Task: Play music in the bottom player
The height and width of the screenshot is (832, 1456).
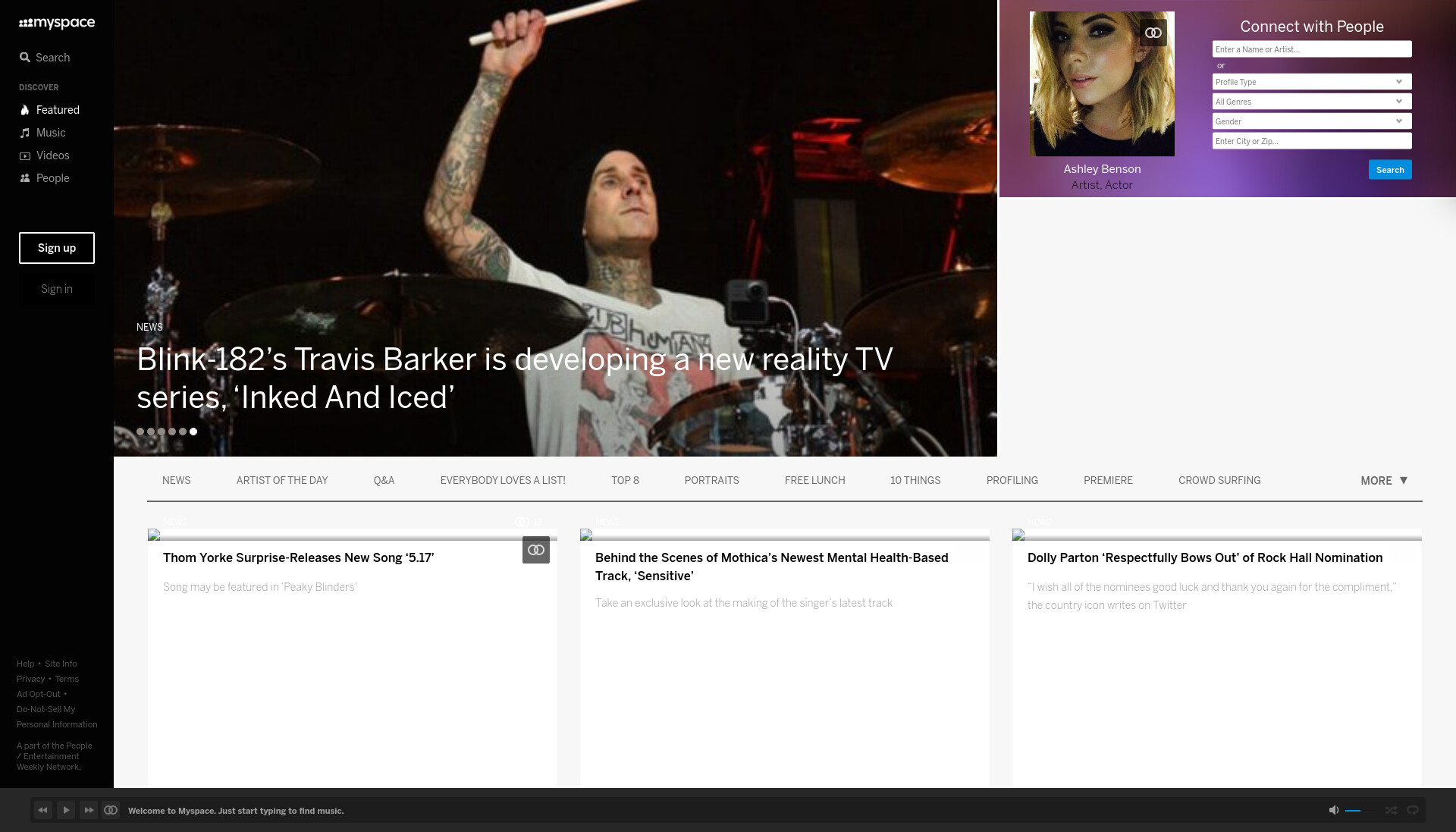Action: (66, 810)
